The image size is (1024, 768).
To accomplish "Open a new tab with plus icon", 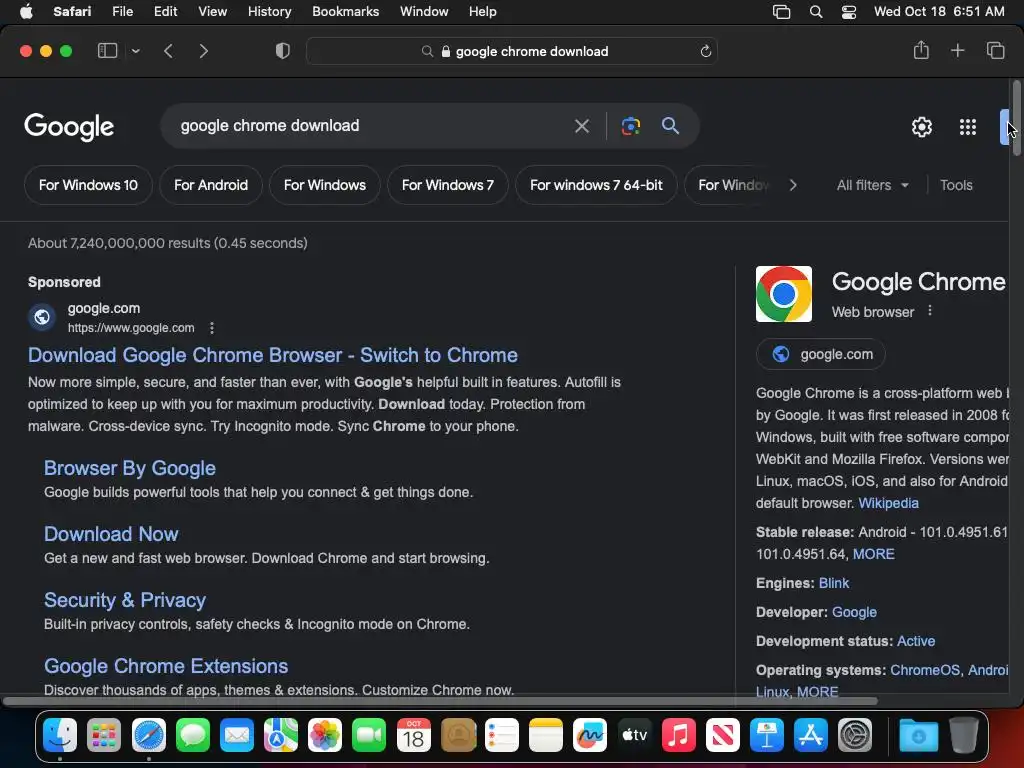I will [x=957, y=50].
